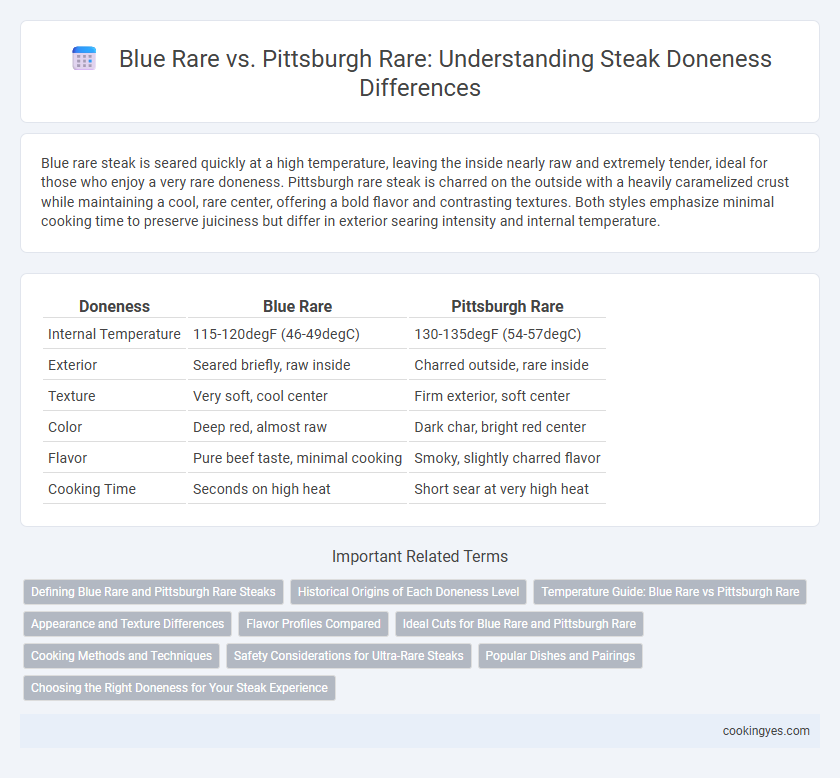Viewport: 840px width, 778px height.
Task: Click the intro paragraph about blue rare steak
Action: click(x=415, y=192)
